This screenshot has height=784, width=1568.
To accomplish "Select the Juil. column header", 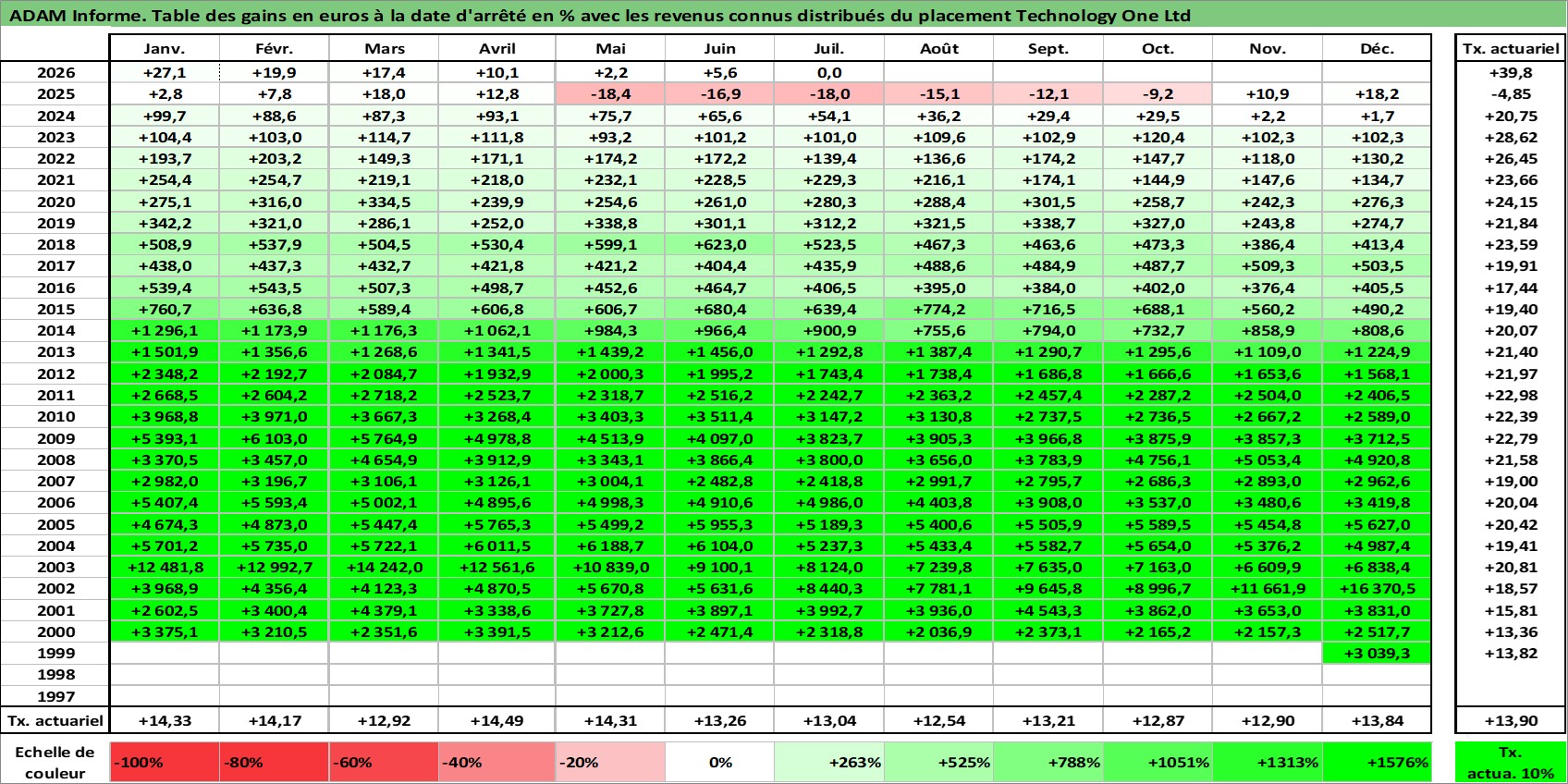I will tap(829, 48).
